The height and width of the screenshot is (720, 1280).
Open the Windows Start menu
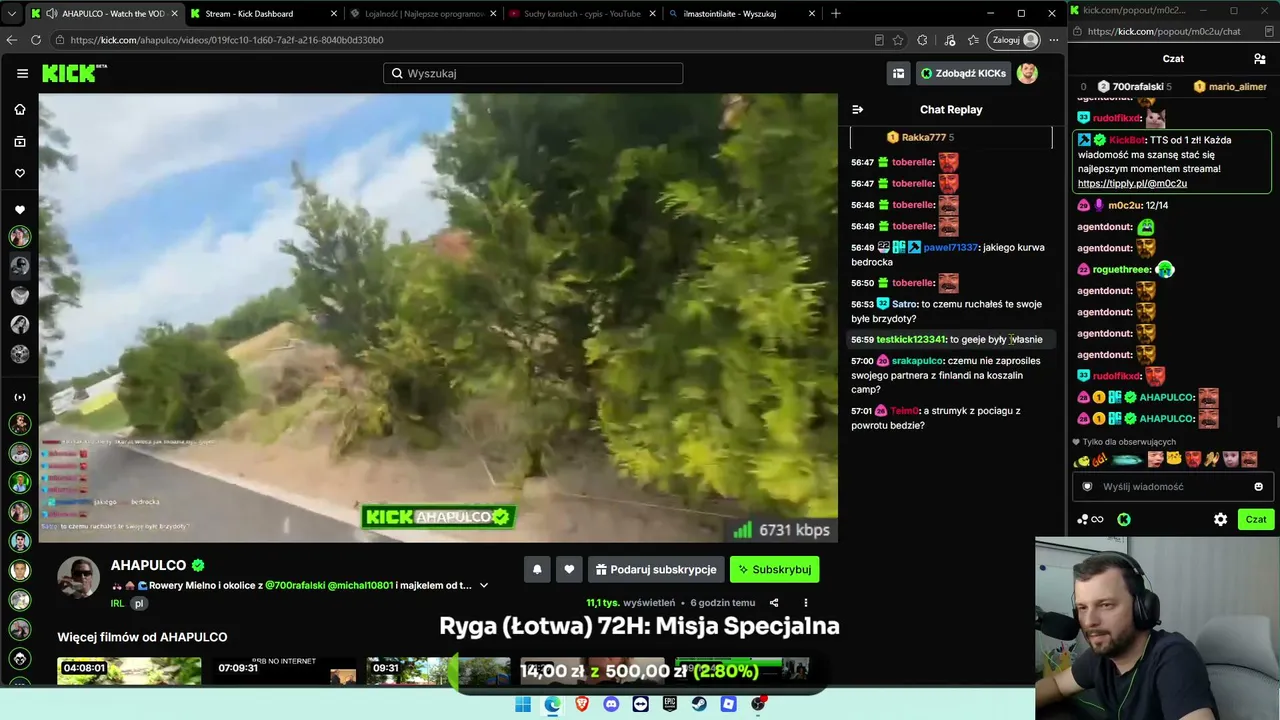point(523,704)
